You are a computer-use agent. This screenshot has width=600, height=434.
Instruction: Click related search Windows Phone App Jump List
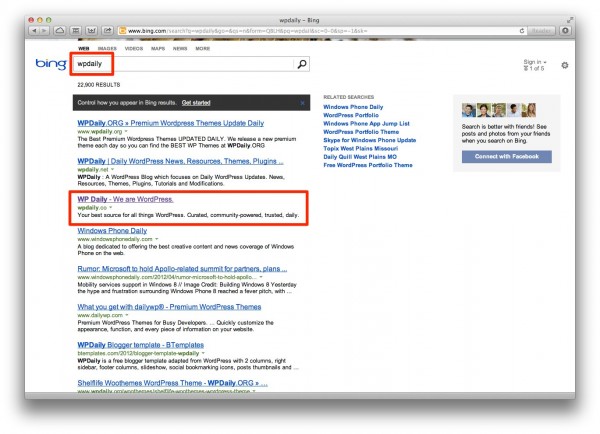pyautogui.click(x=366, y=124)
